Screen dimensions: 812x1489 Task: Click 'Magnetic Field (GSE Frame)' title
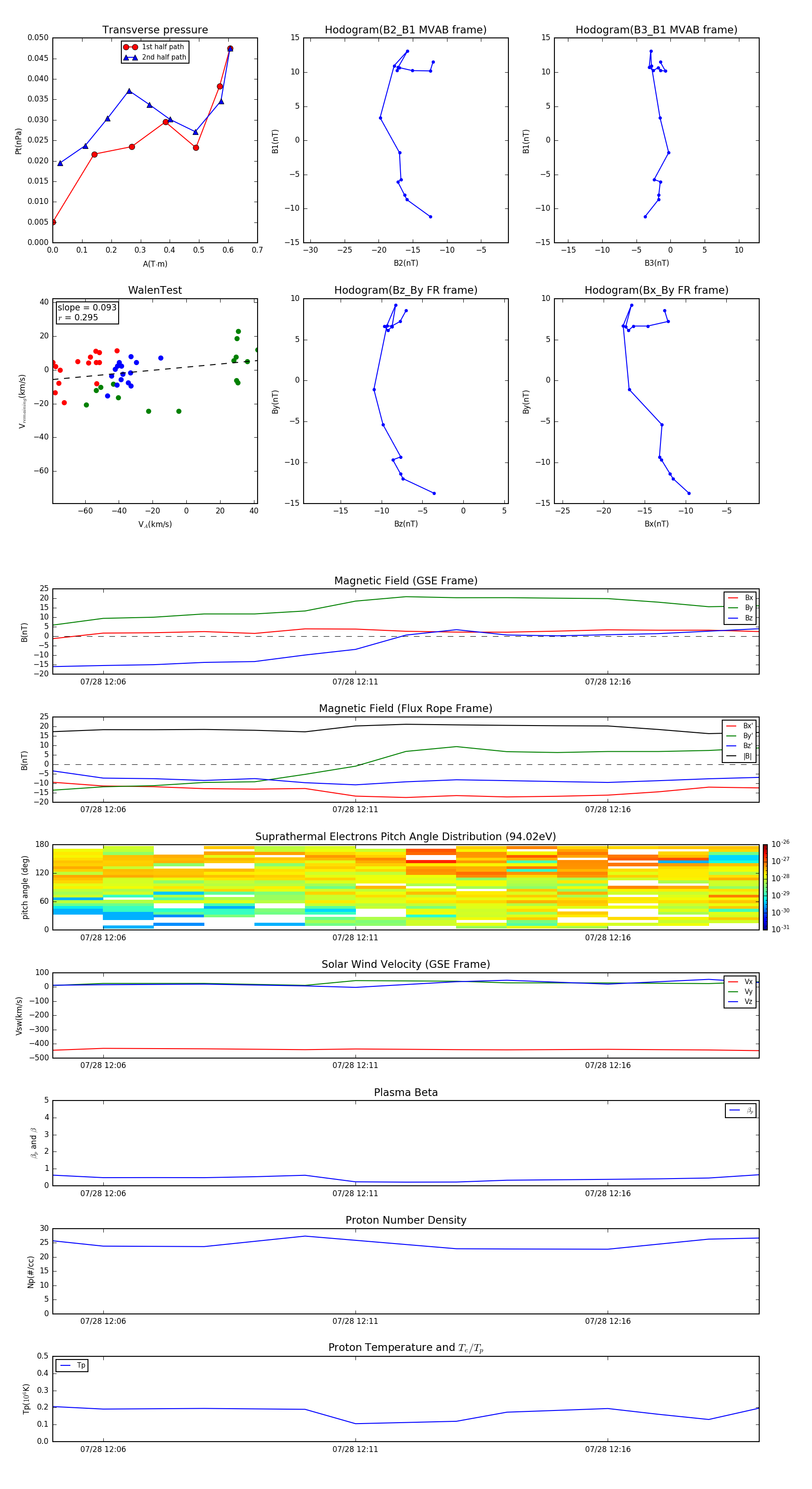(406, 581)
